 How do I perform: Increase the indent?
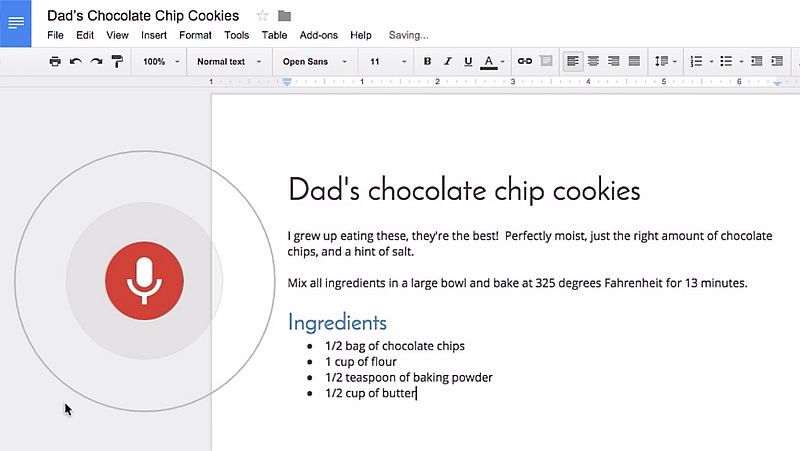click(x=777, y=61)
